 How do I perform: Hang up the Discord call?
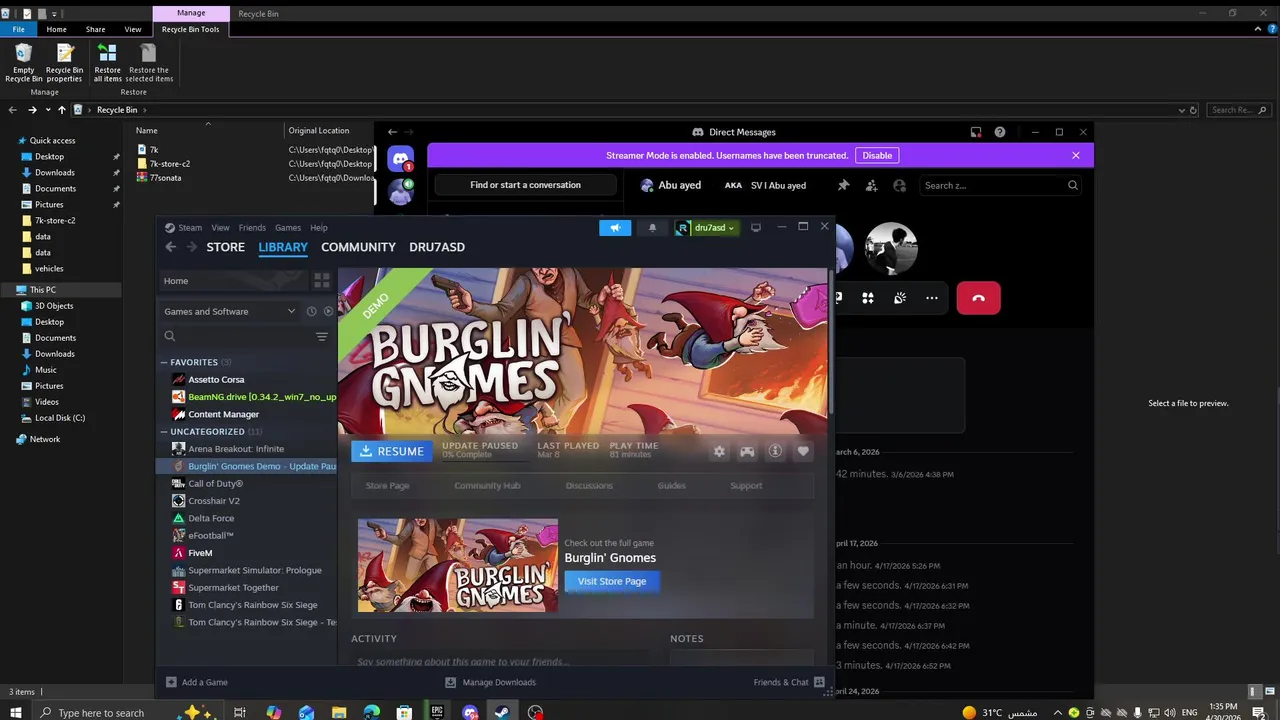[x=978, y=298]
